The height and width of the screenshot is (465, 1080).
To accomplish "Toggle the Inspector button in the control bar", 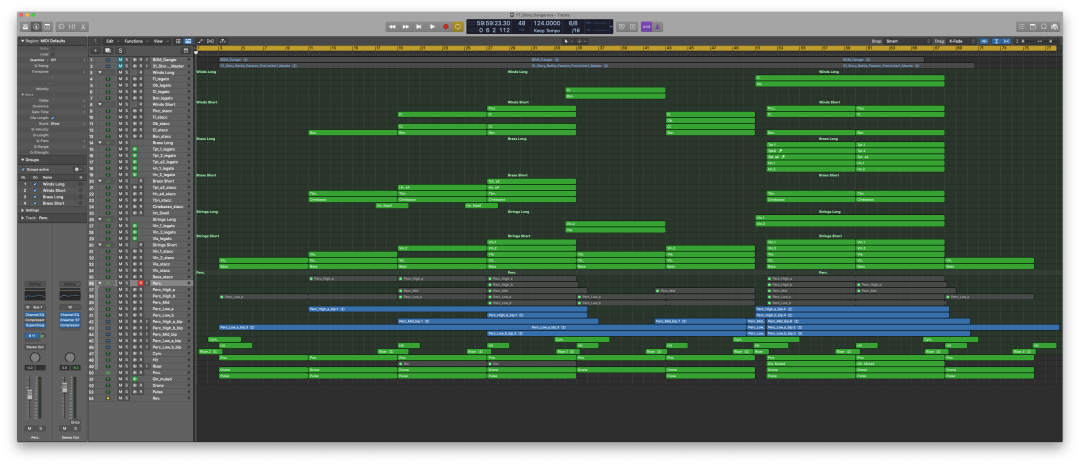I will [x=36, y=26].
